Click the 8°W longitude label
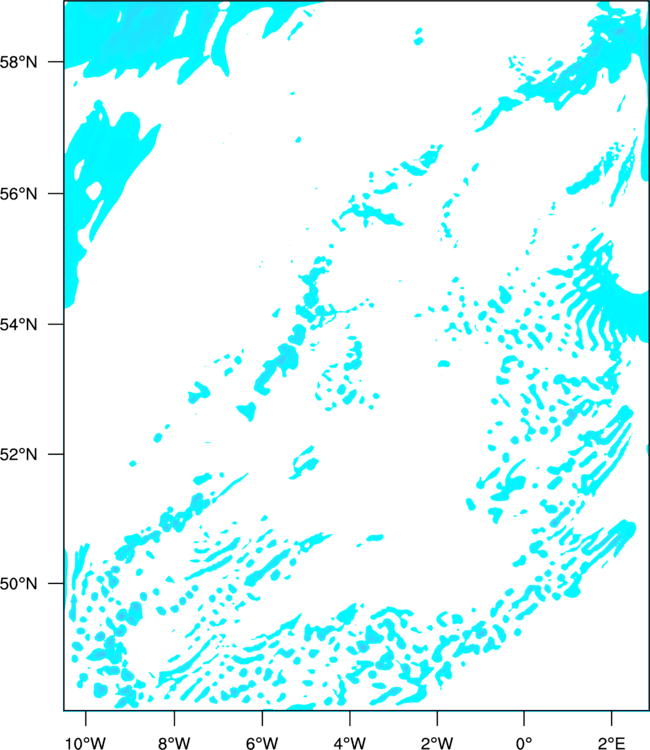 [x=174, y=743]
